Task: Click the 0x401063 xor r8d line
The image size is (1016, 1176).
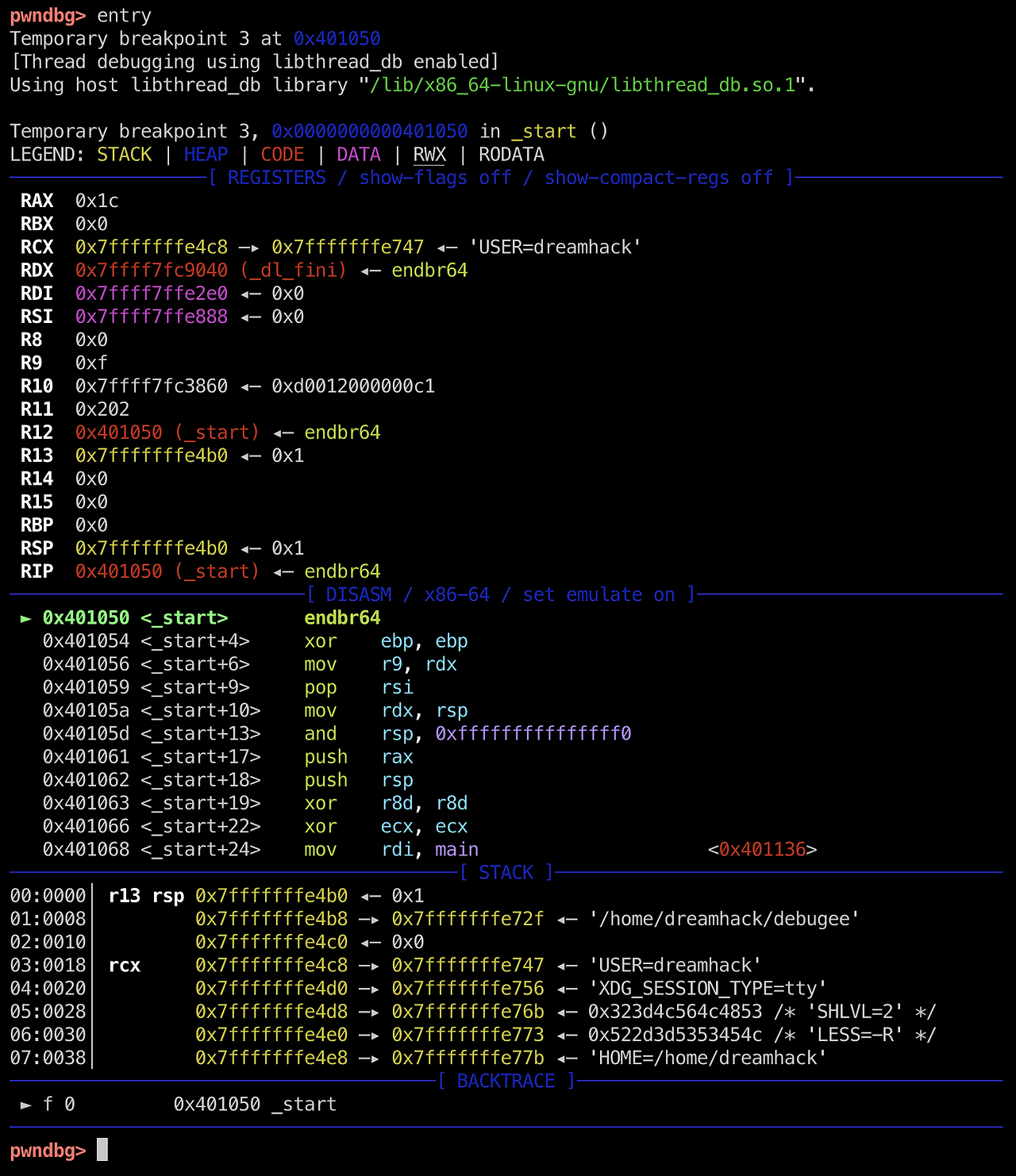Action: pyautogui.click(x=255, y=803)
